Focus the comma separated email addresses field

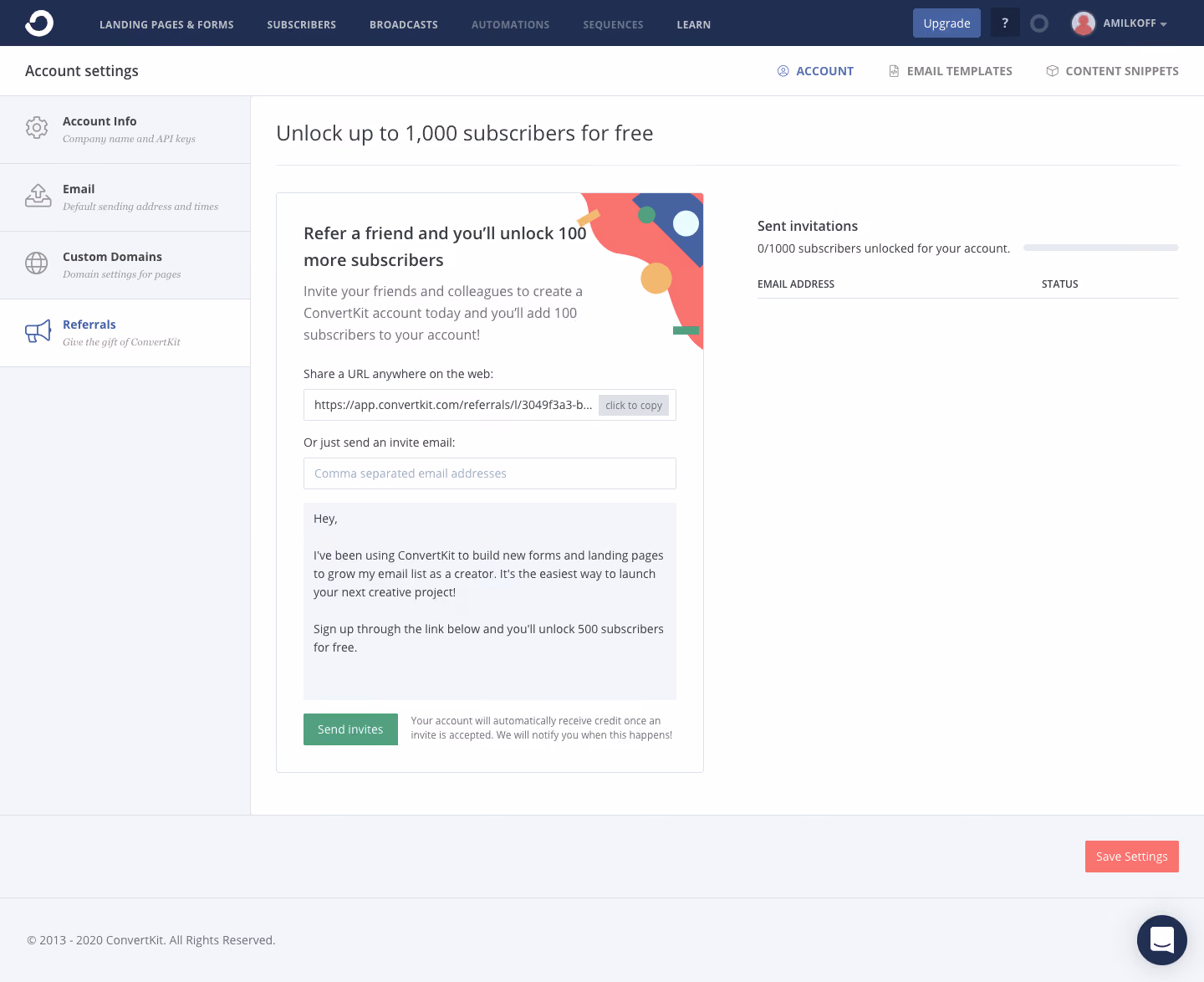(x=490, y=473)
